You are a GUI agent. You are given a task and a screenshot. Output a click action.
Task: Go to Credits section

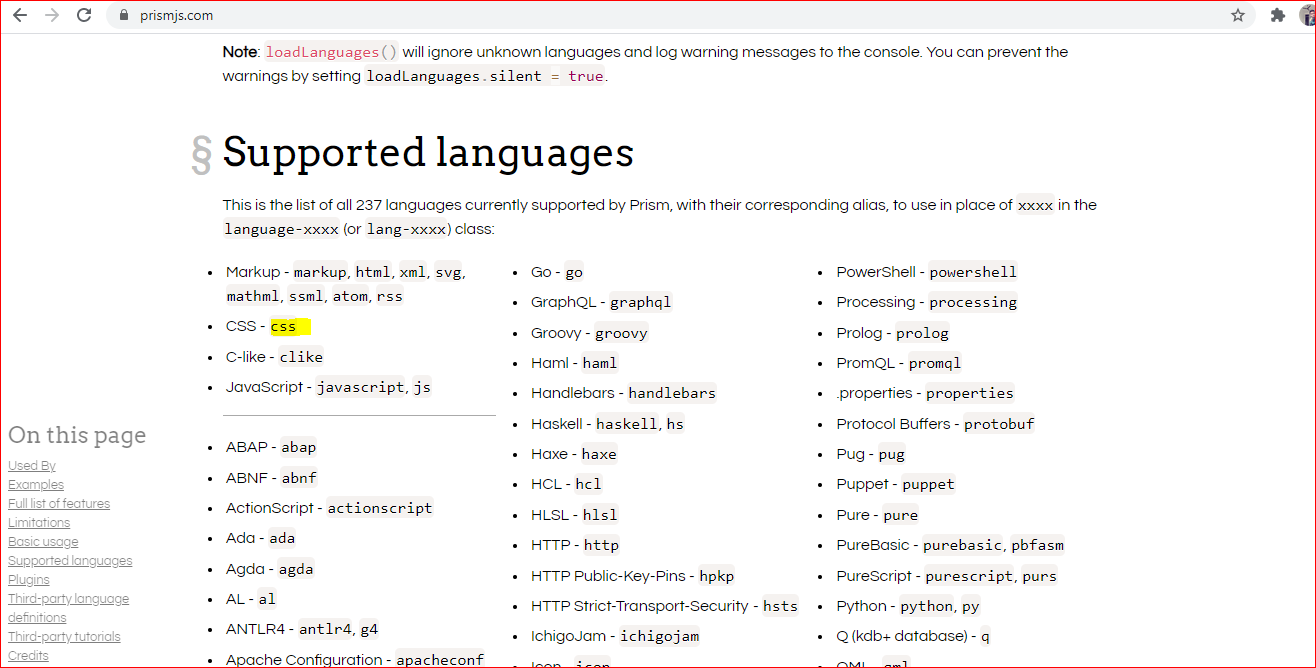tap(28, 656)
